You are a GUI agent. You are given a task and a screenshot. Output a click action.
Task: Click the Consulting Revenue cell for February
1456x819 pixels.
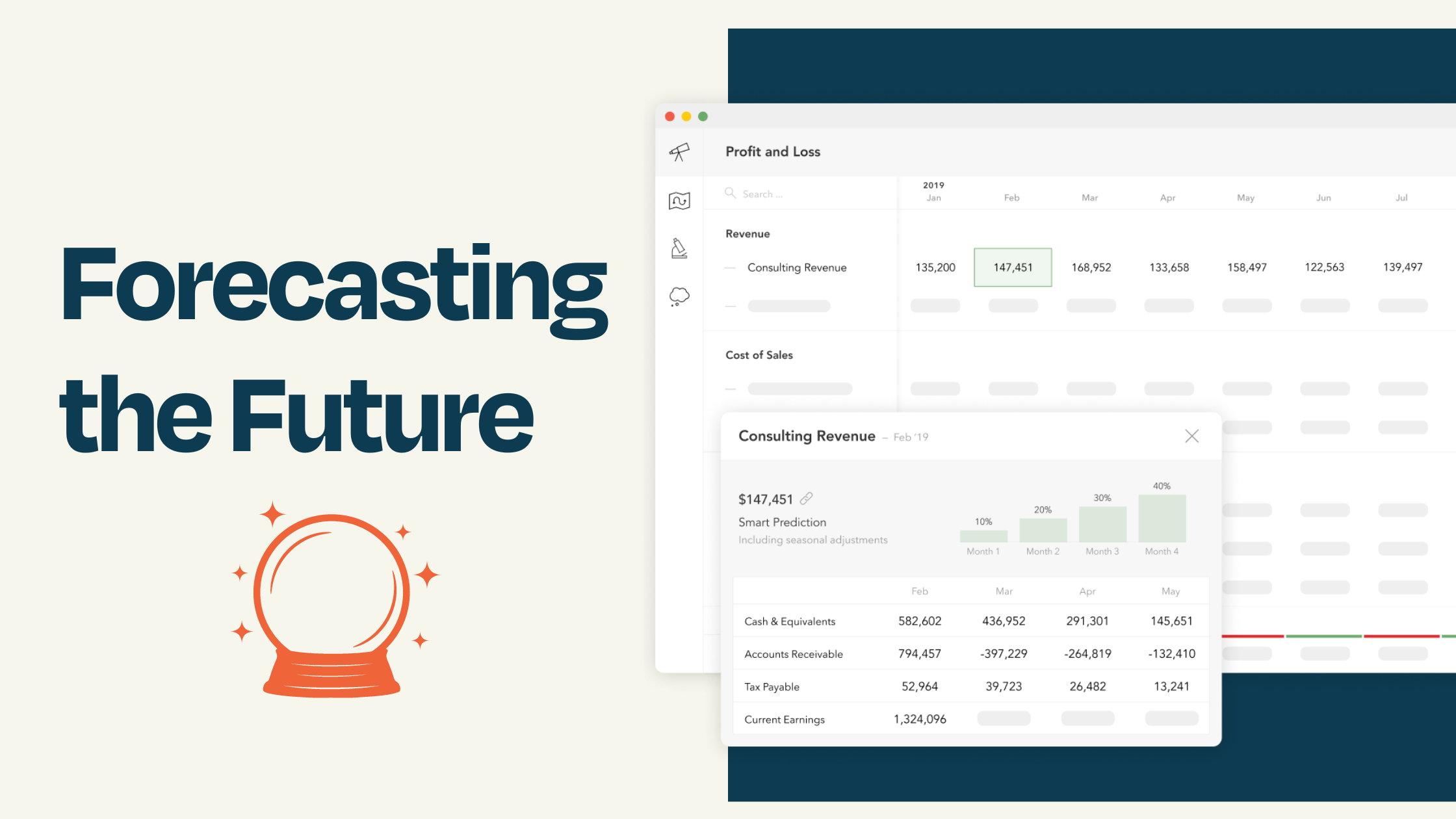pos(1012,267)
